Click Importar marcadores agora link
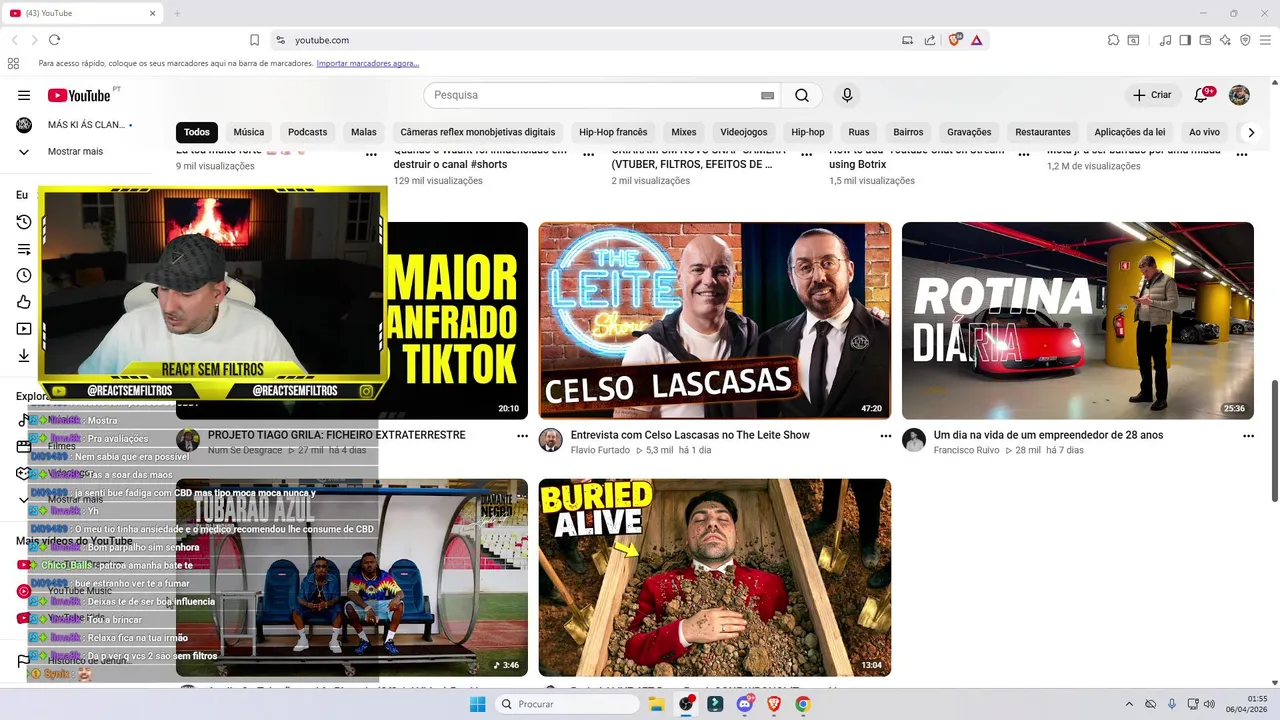 pyautogui.click(x=367, y=63)
